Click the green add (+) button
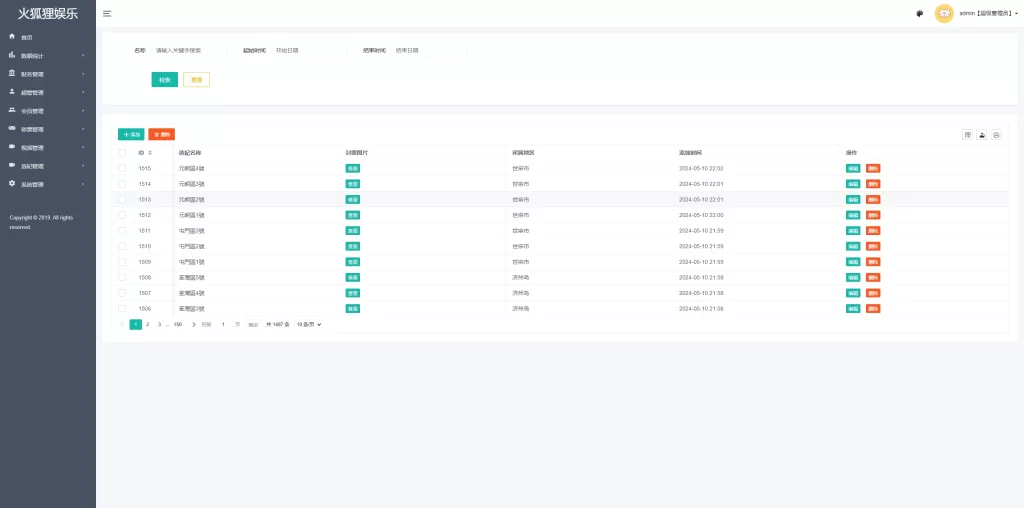This screenshot has height=508, width=1024. click(131, 135)
